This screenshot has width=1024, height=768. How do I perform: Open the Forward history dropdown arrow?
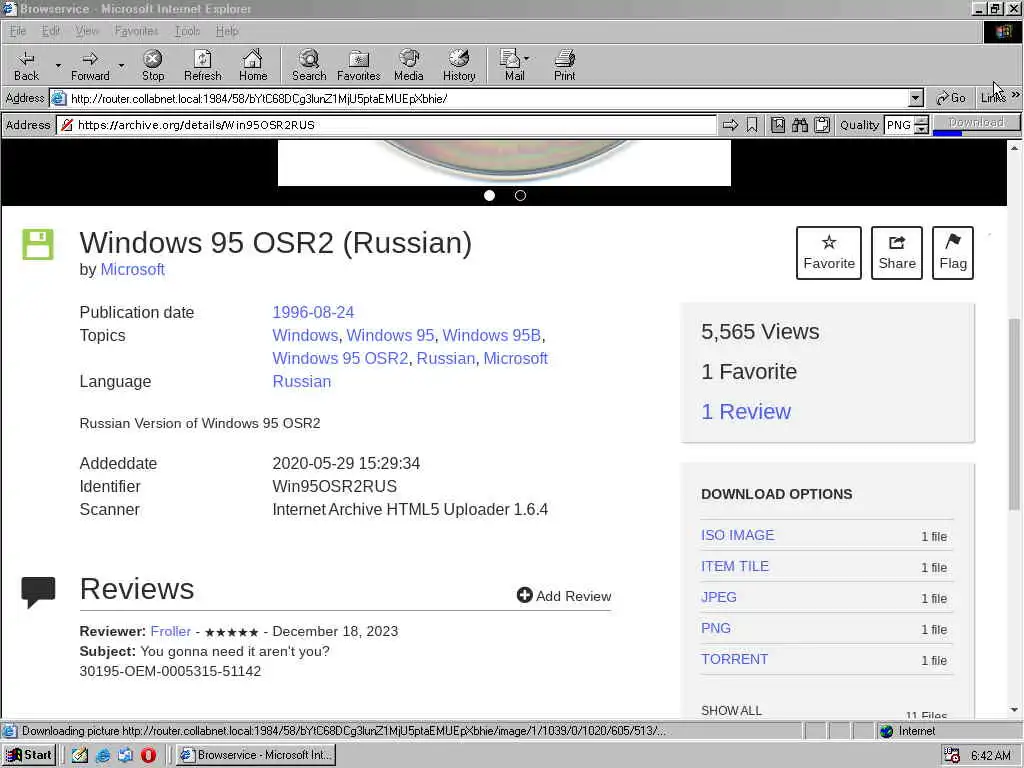pos(121,65)
